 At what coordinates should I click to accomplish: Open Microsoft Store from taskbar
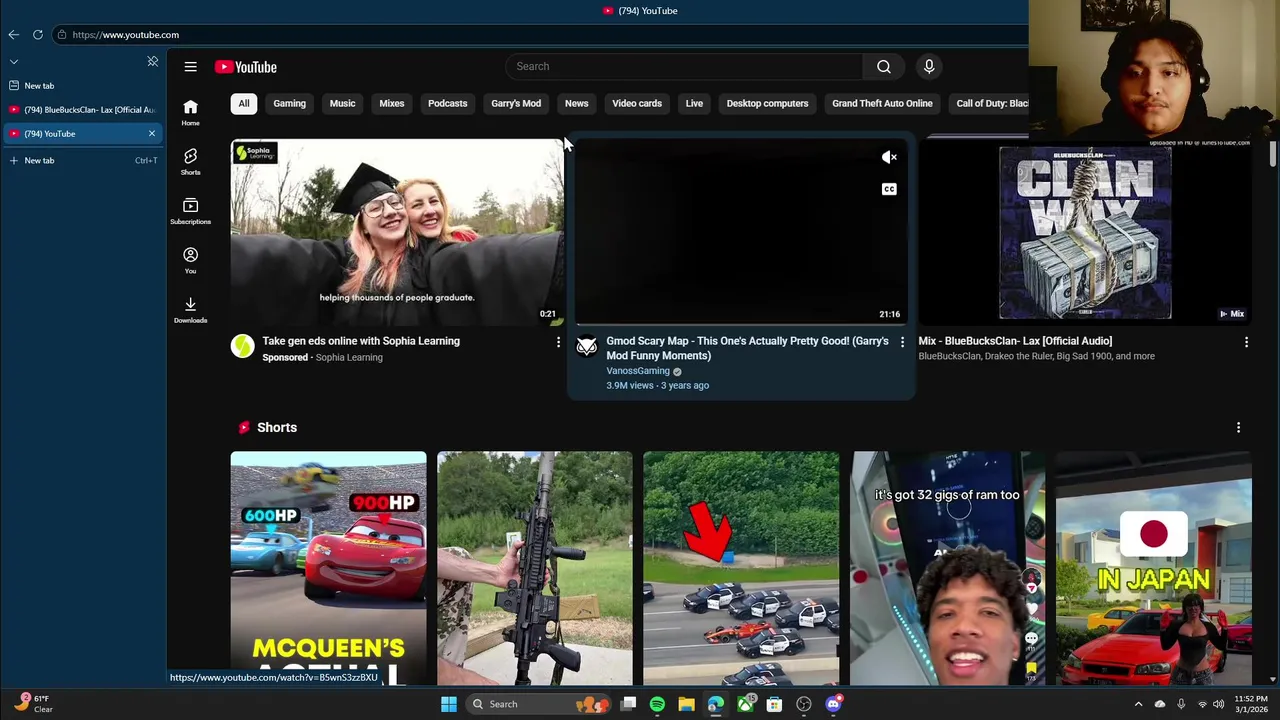tap(774, 704)
